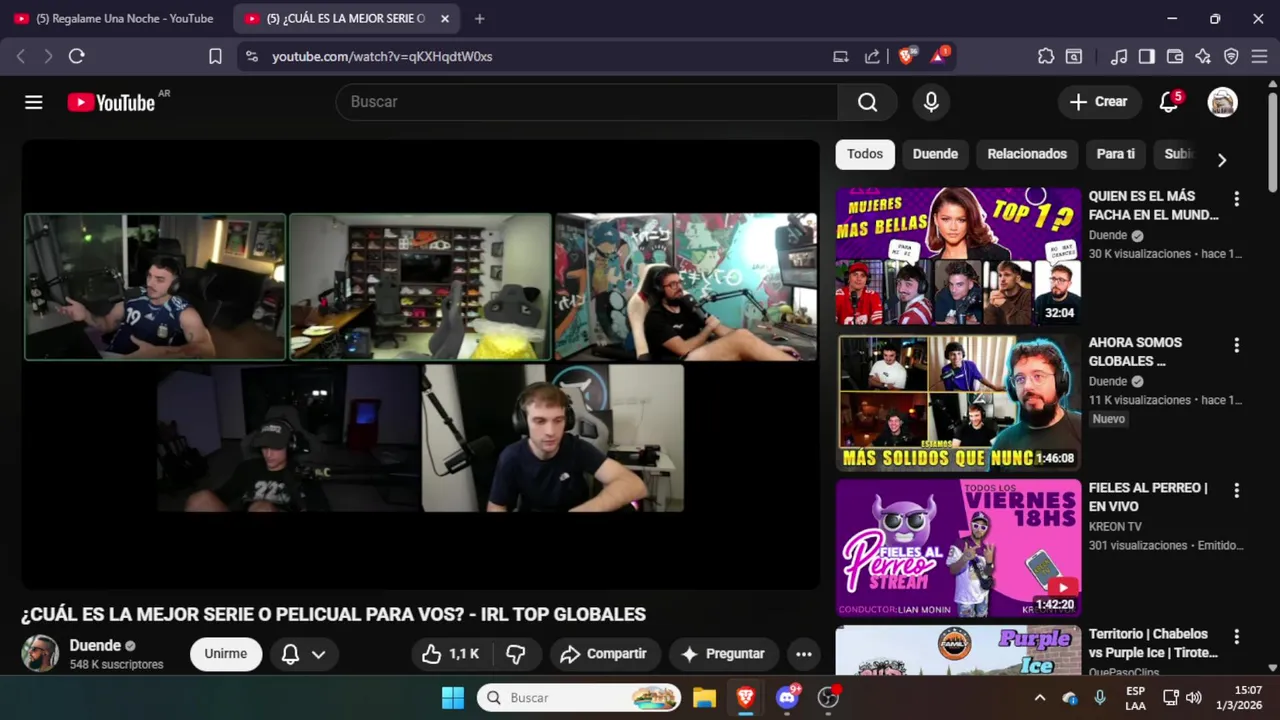Select the Todos filter chip
Image resolution: width=1280 pixels, height=720 pixels.
coord(865,154)
